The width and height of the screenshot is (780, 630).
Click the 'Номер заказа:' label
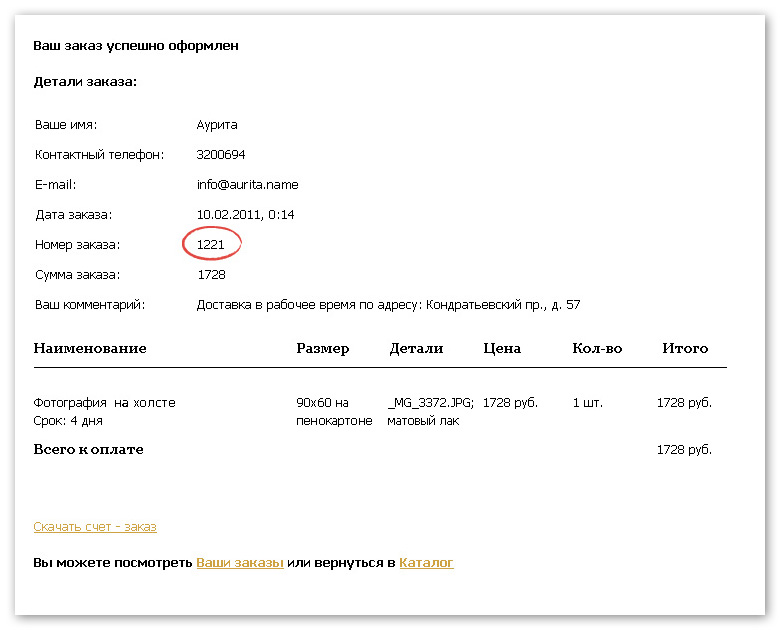click(x=78, y=245)
